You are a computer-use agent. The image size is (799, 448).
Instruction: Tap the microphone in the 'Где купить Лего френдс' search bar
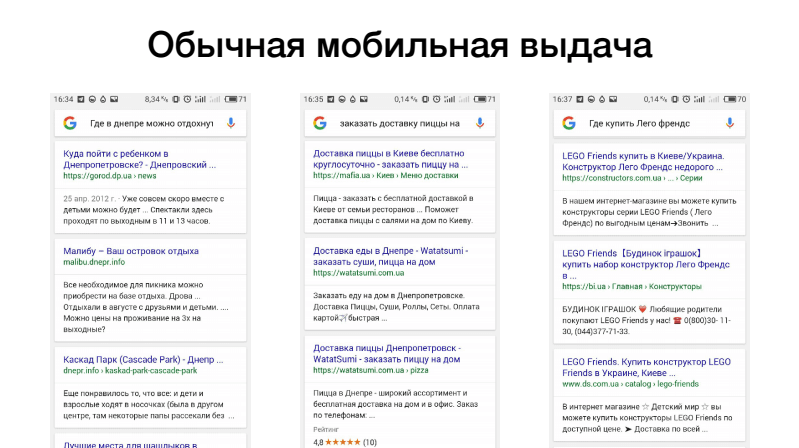pyautogui.click(x=730, y=123)
